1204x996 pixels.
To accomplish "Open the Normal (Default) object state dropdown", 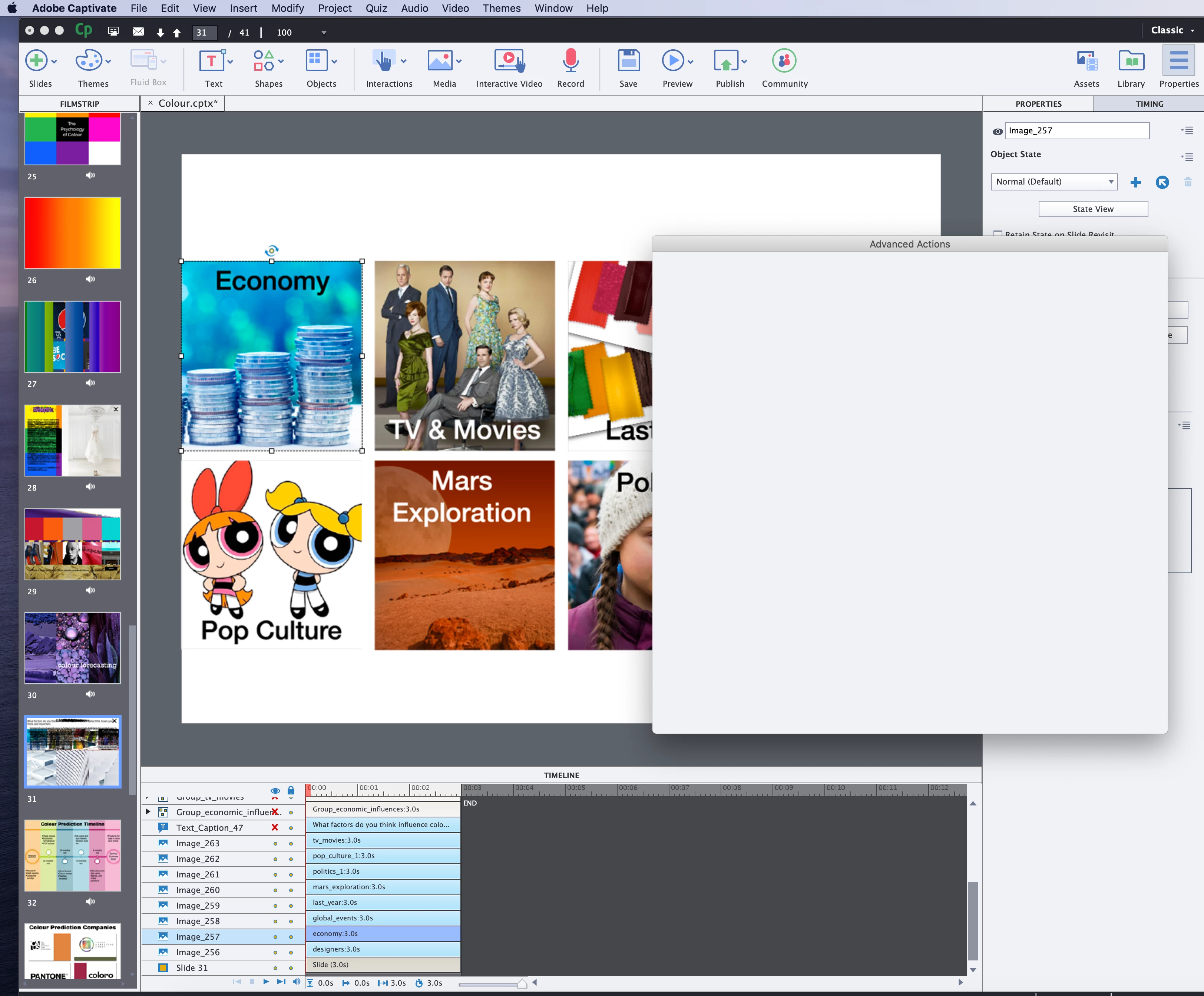I will point(1054,182).
